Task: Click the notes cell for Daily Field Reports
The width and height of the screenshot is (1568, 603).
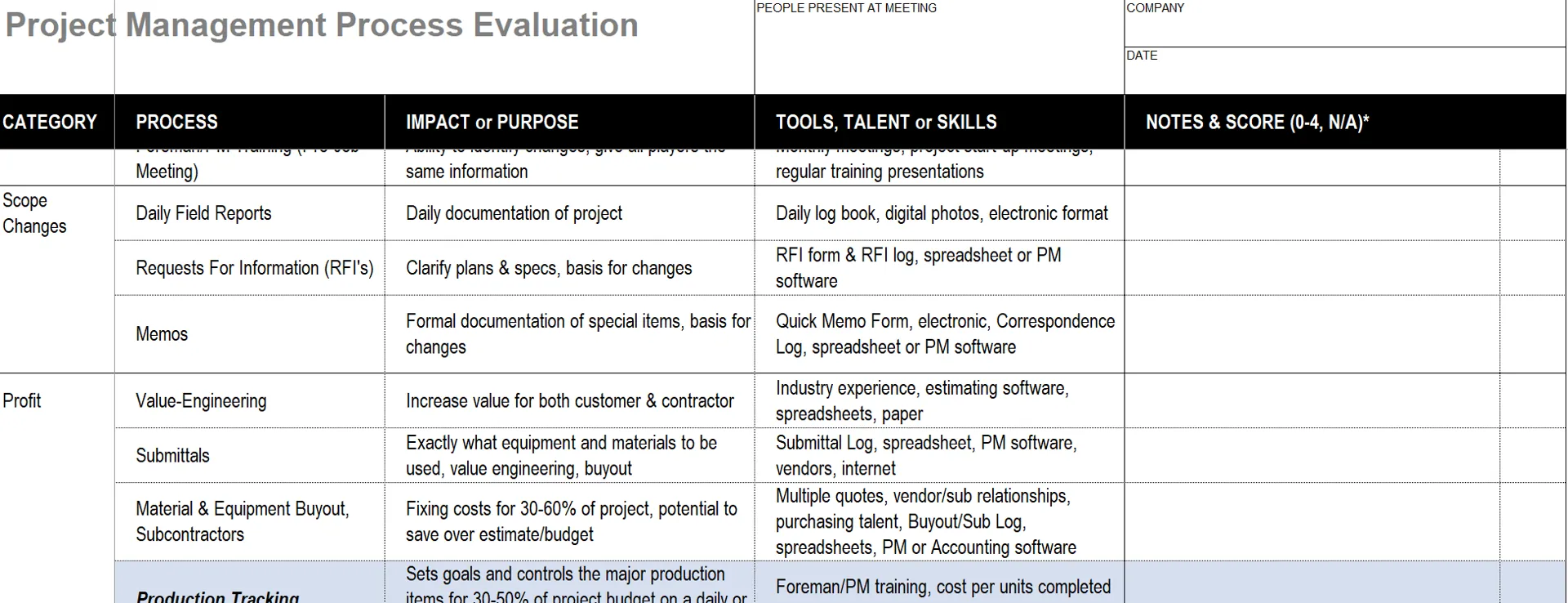Action: 1312,213
